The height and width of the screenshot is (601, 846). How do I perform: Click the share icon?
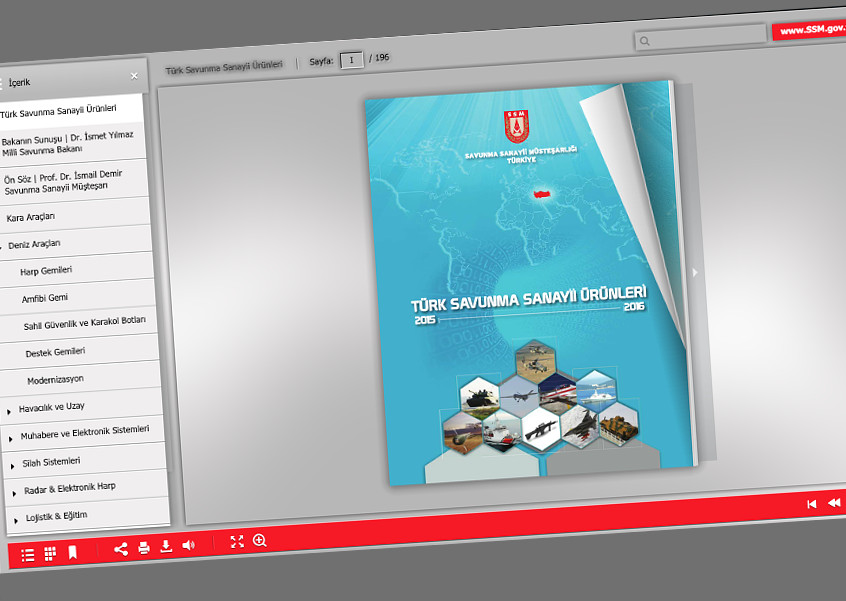click(121, 549)
